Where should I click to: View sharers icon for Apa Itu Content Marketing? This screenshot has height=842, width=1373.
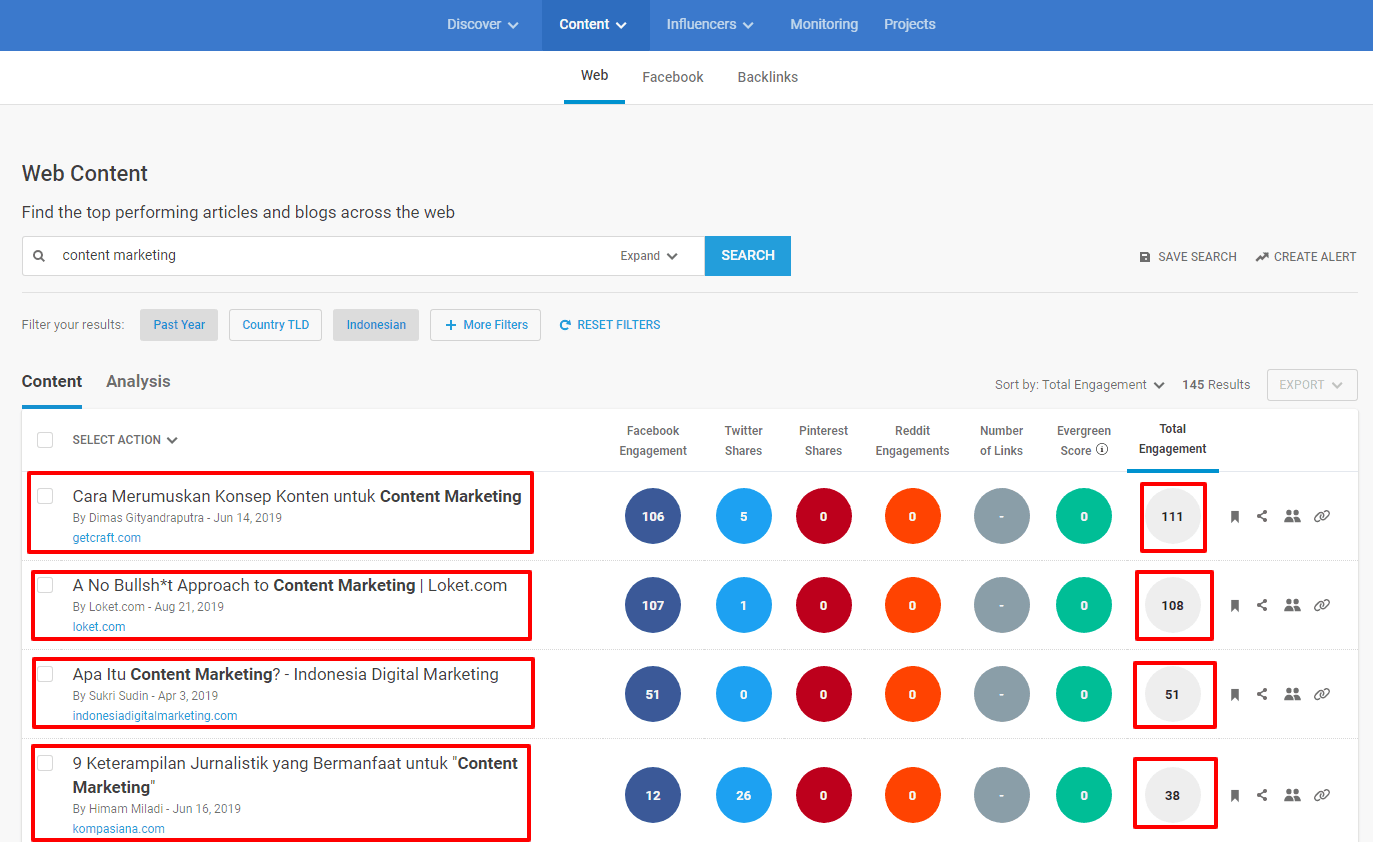click(x=1292, y=694)
